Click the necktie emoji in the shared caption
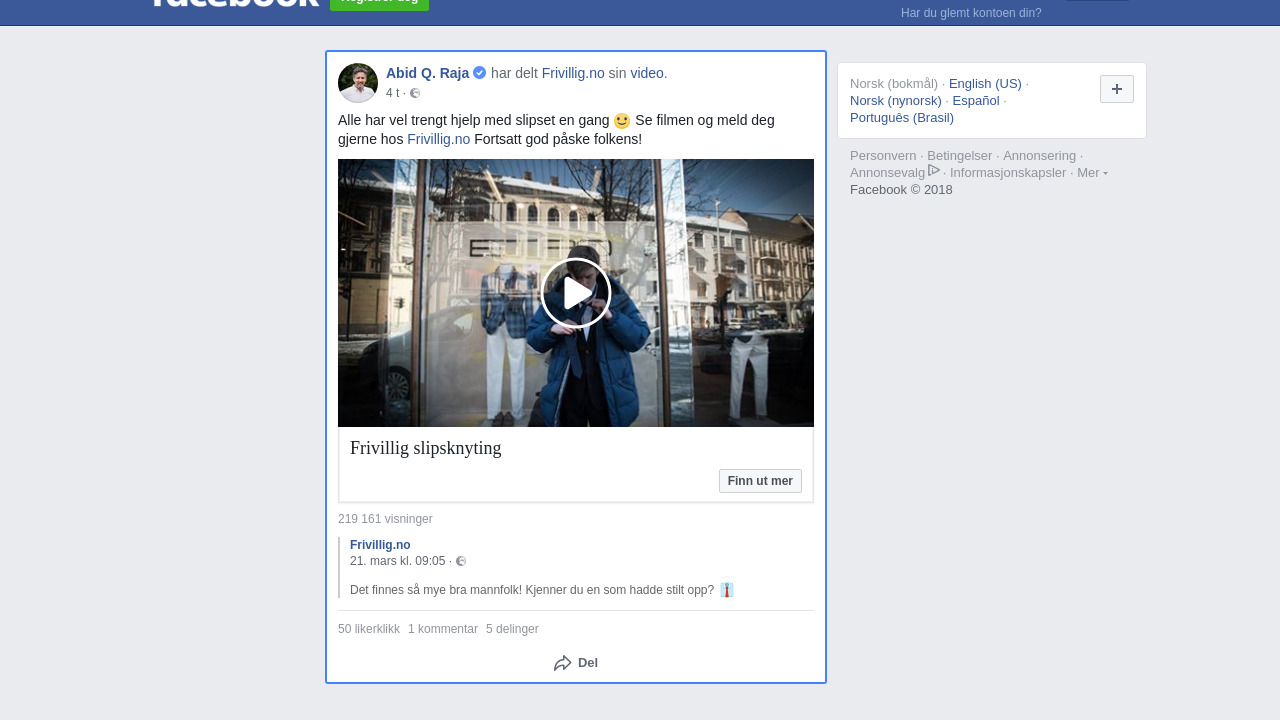This screenshot has width=1280, height=720. (727, 590)
